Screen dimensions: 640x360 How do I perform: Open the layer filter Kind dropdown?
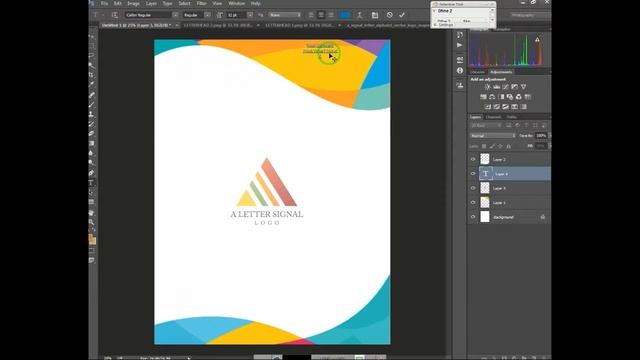(x=486, y=126)
